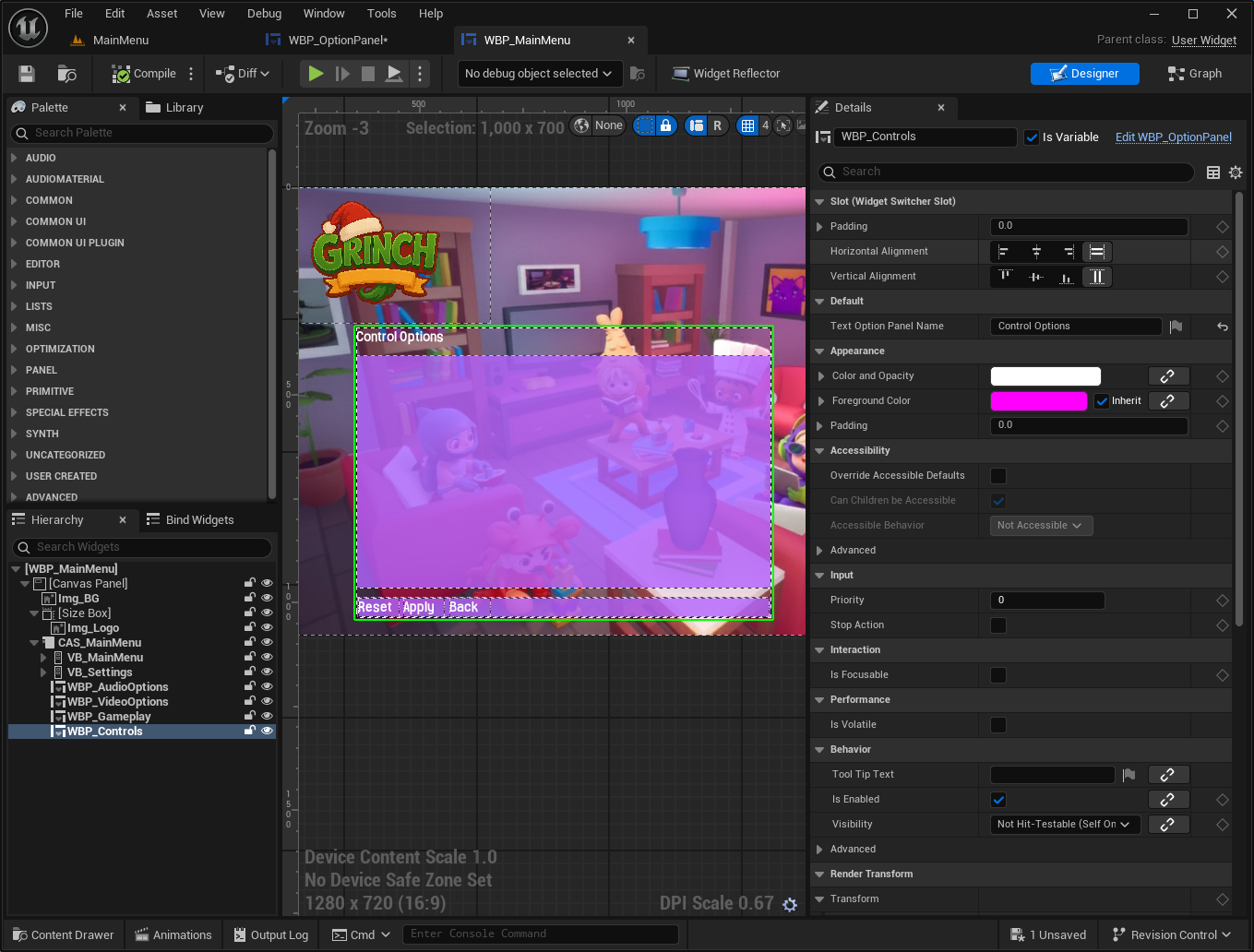
Task: Save the current widget blueprint
Action: 27,74
